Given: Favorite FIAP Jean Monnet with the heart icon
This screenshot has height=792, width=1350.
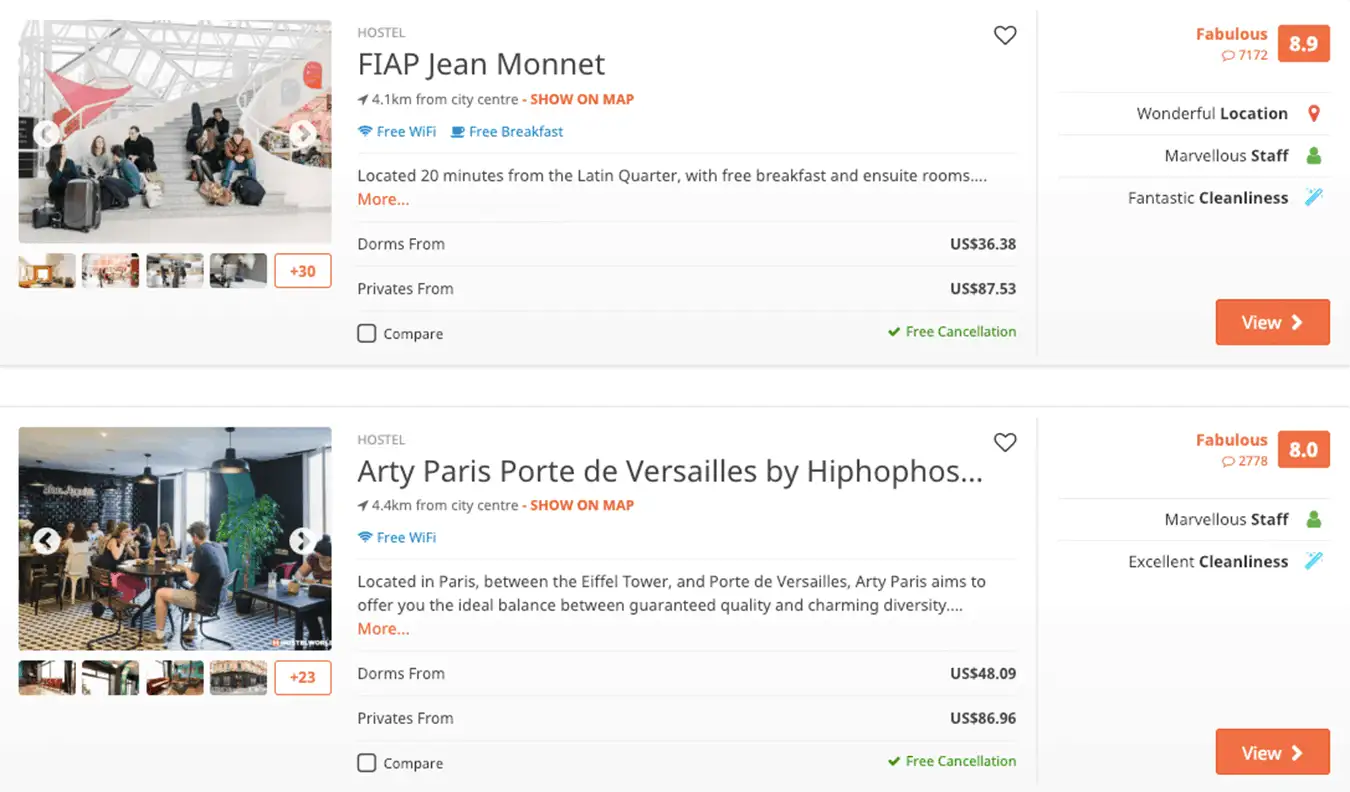Looking at the screenshot, I should [1005, 35].
